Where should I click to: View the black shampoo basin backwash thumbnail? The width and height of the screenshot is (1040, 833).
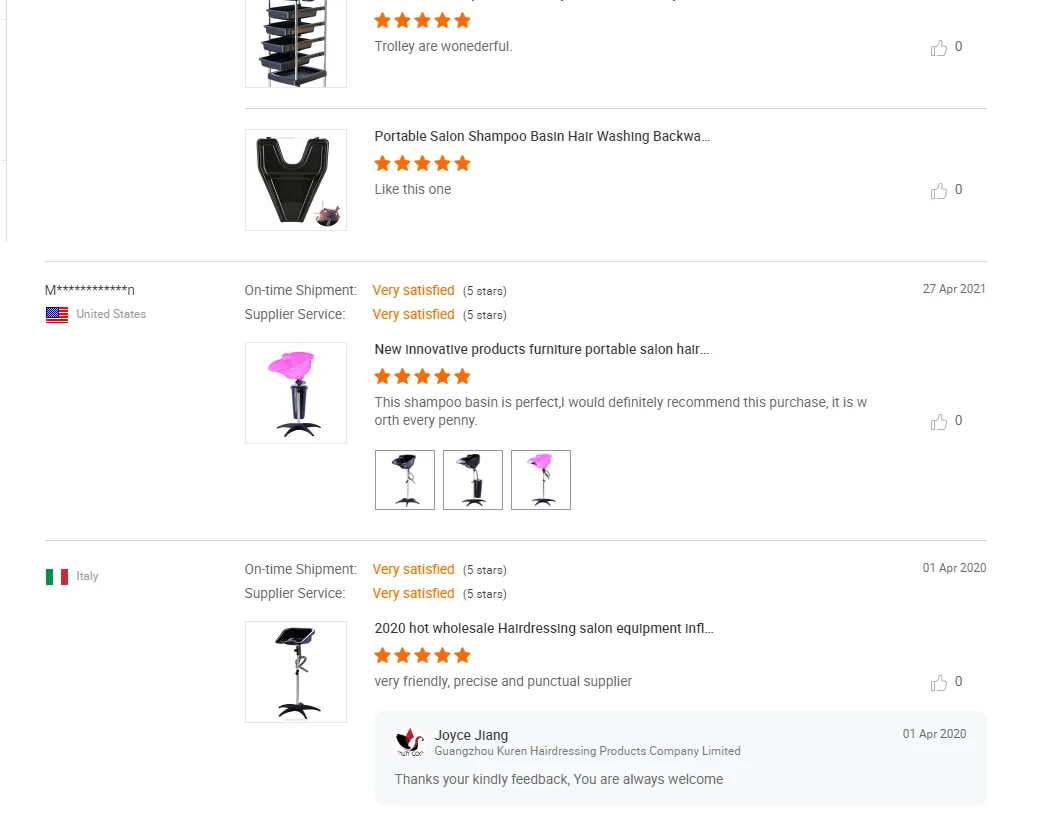click(x=296, y=180)
